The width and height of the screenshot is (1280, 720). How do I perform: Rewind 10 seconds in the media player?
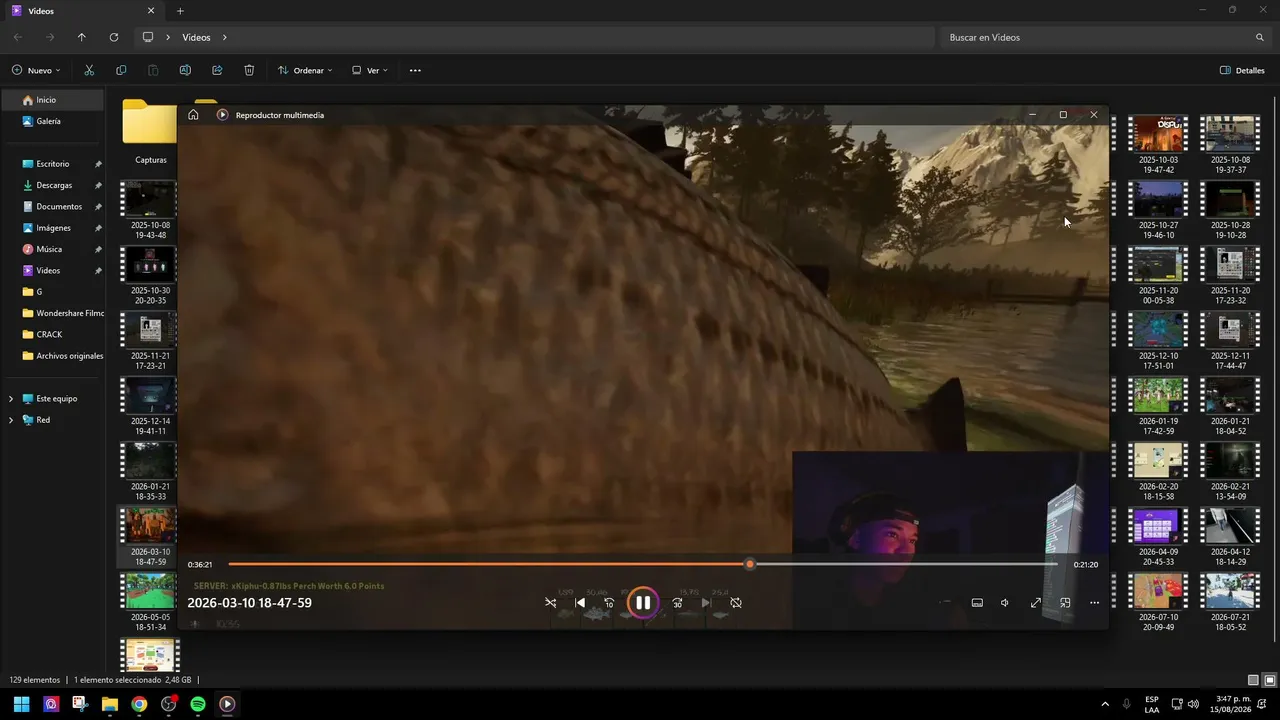pyautogui.click(x=609, y=603)
